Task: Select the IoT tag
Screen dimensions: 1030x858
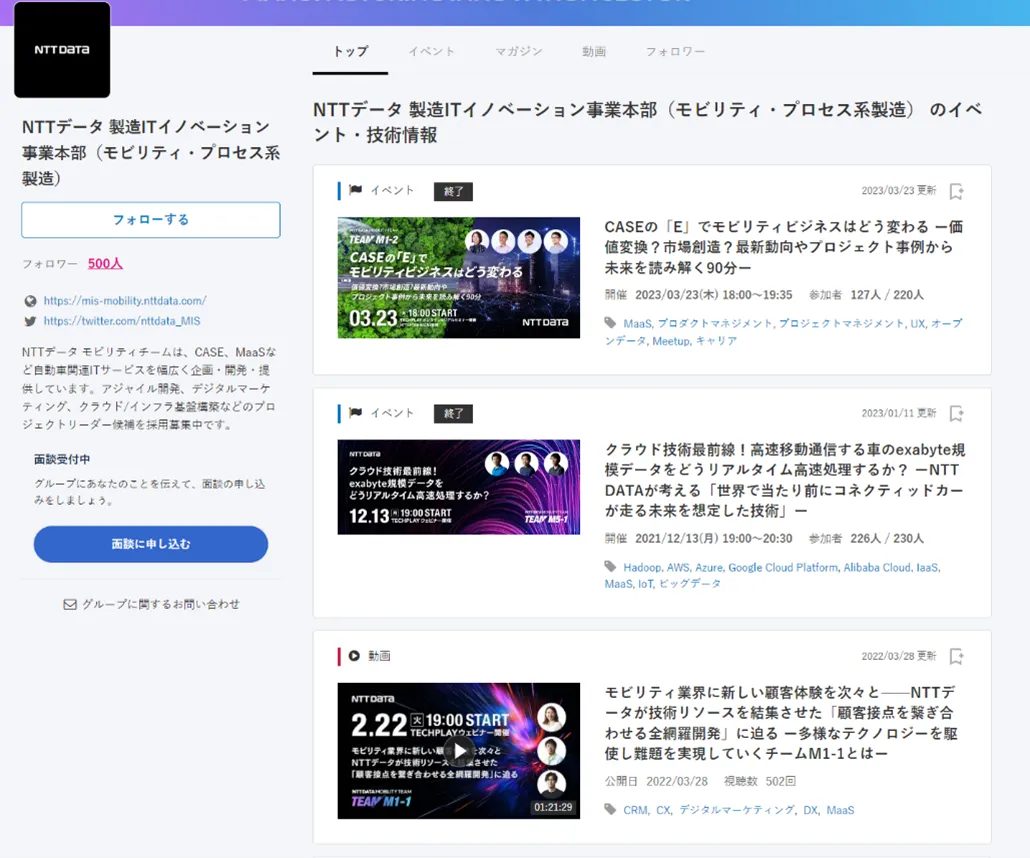Action: click(645, 583)
